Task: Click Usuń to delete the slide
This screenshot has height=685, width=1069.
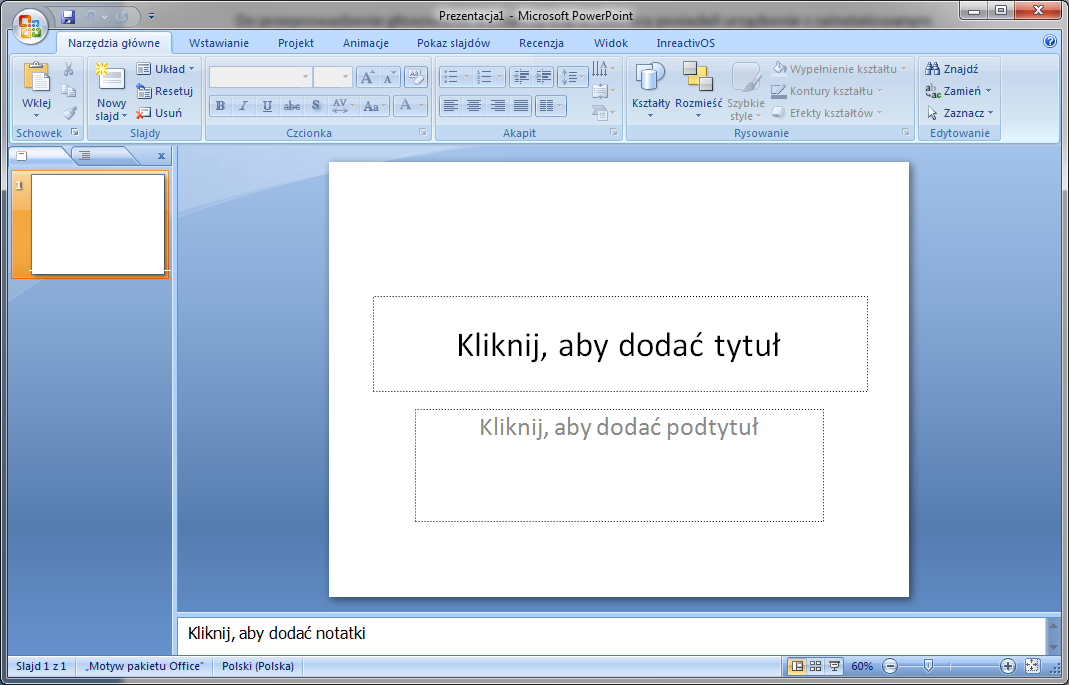Action: pos(159,112)
